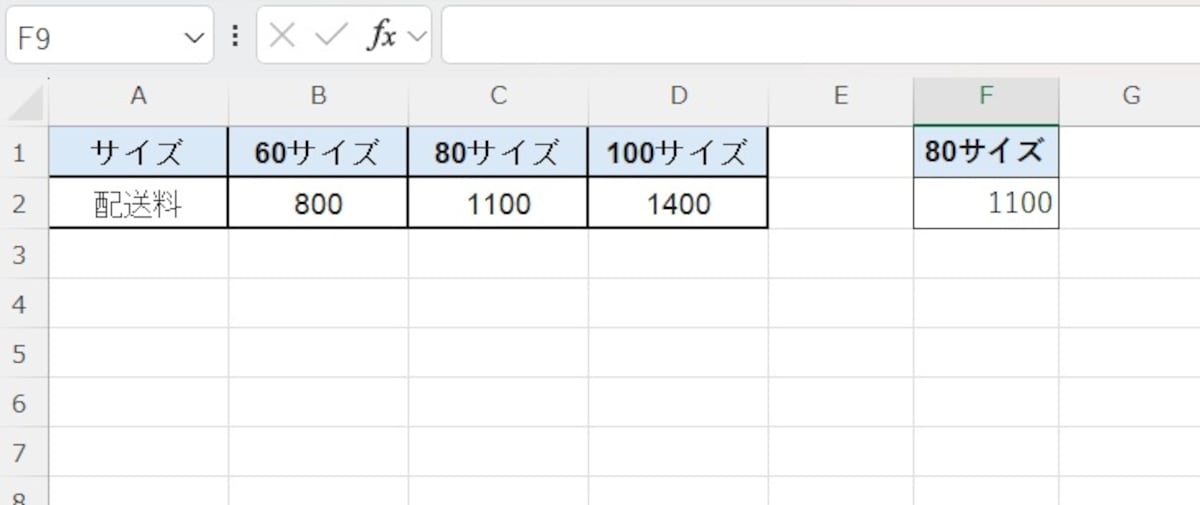Select the 配送料 cell

coord(138,204)
